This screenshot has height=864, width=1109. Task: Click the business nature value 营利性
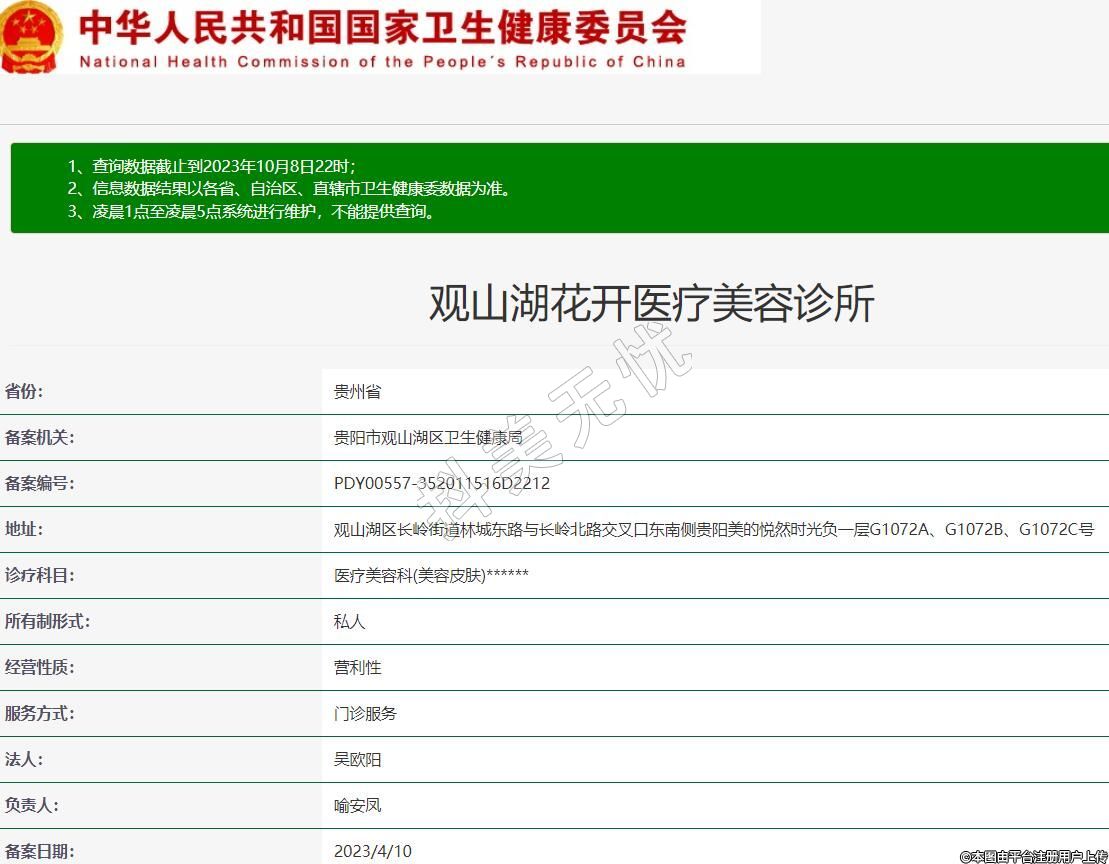[x=357, y=668]
